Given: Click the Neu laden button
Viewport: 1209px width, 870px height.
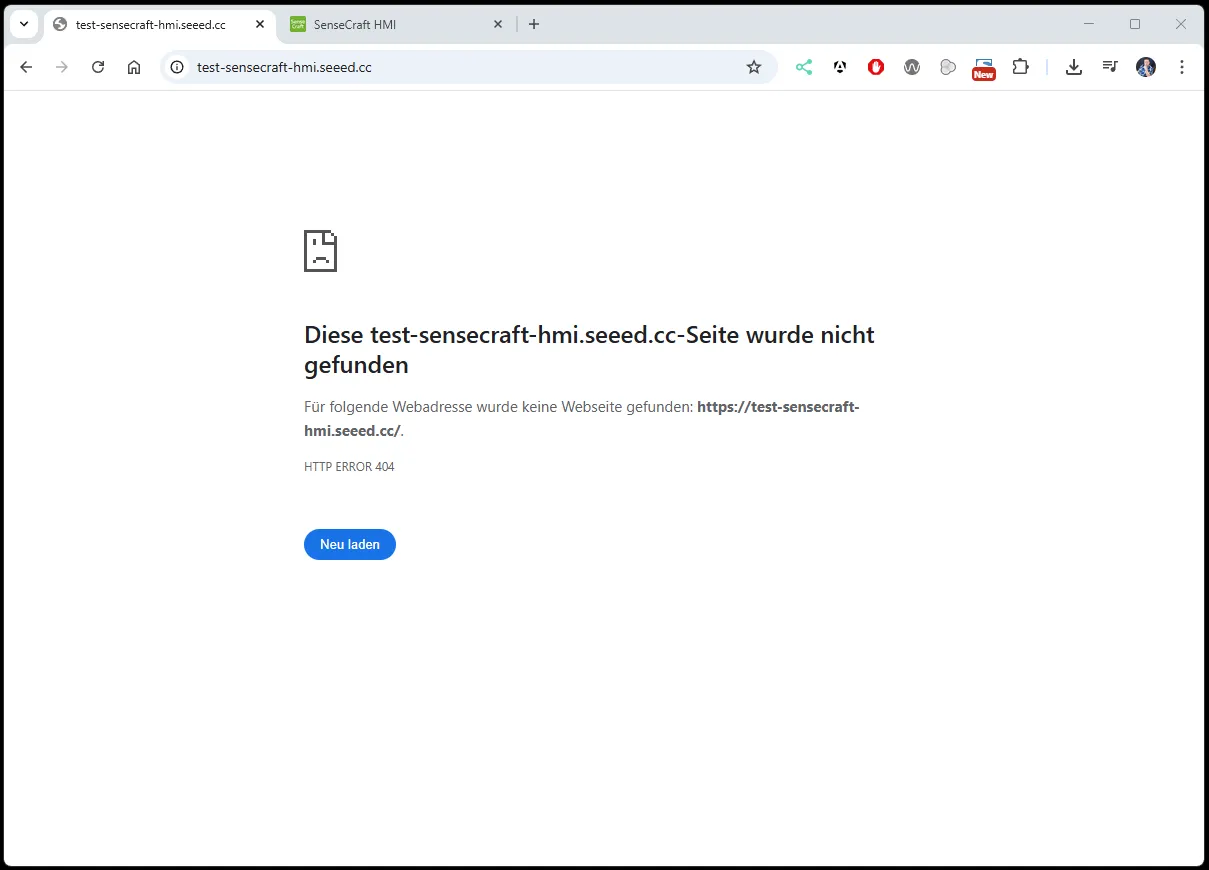Looking at the screenshot, I should (349, 545).
